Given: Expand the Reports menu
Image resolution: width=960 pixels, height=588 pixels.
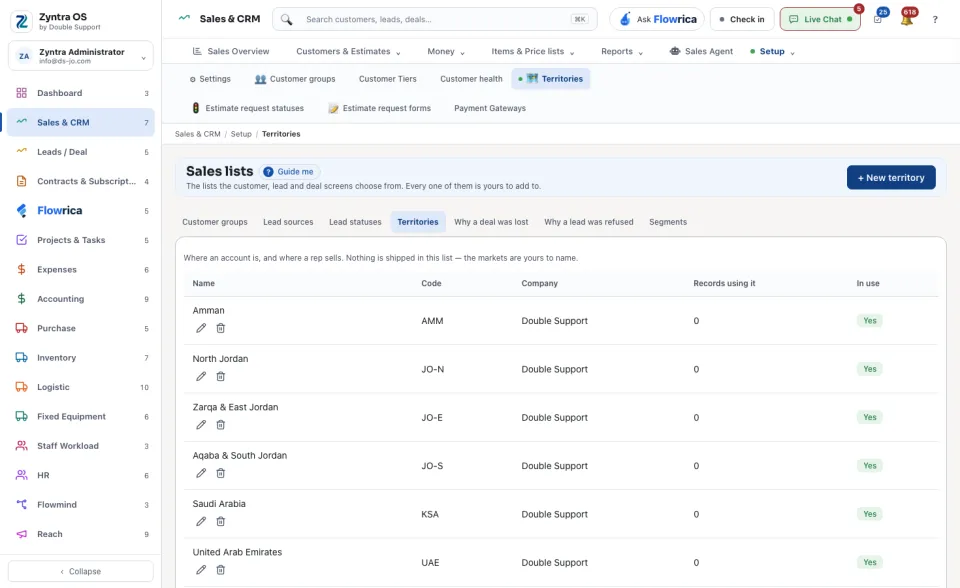Looking at the screenshot, I should tap(621, 51).
